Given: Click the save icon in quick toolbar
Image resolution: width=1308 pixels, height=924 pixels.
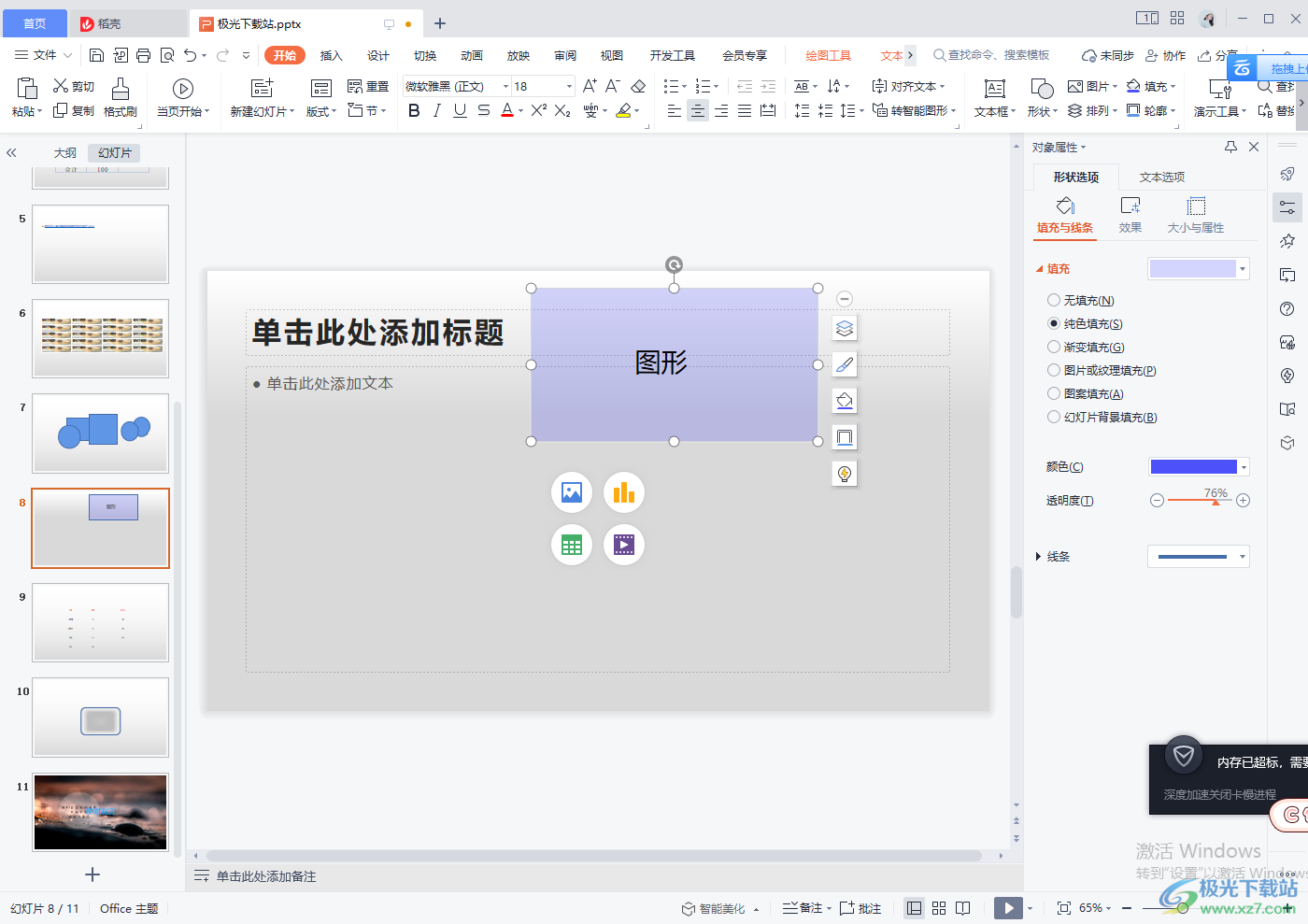Looking at the screenshot, I should point(96,55).
